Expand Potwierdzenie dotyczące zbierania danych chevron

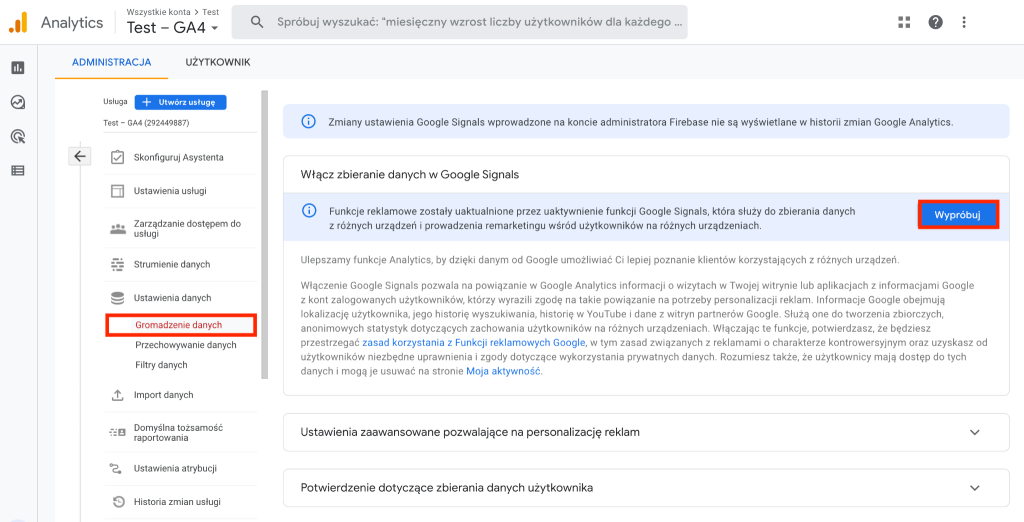point(975,488)
